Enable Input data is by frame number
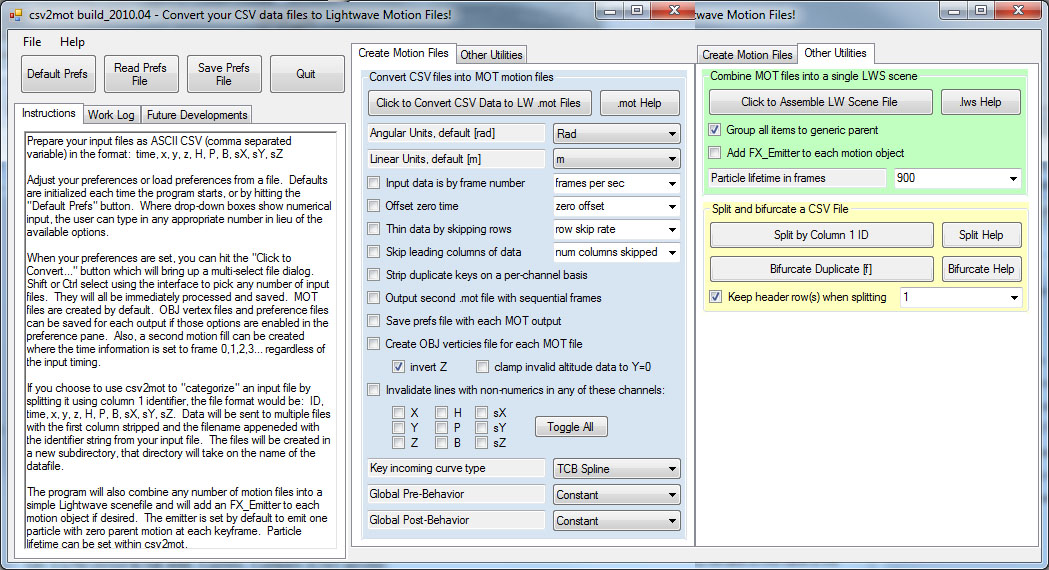1049x570 pixels. (x=374, y=183)
